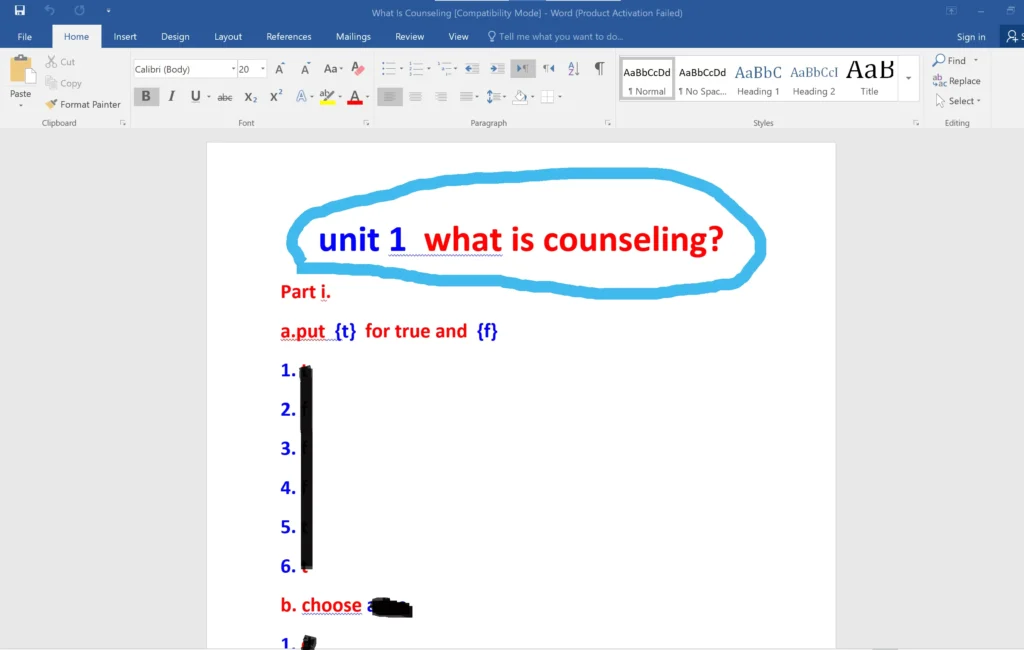Image resolution: width=1024 pixels, height=650 pixels.
Task: Show paragraph formatting marks
Action: click(x=597, y=68)
